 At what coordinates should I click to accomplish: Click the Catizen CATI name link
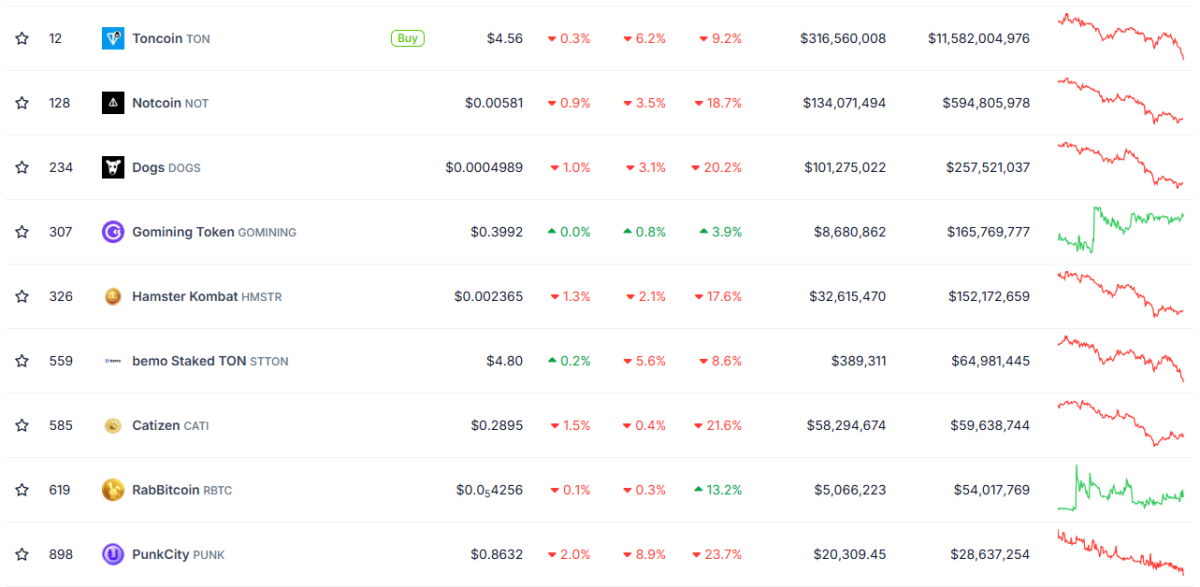(x=170, y=425)
